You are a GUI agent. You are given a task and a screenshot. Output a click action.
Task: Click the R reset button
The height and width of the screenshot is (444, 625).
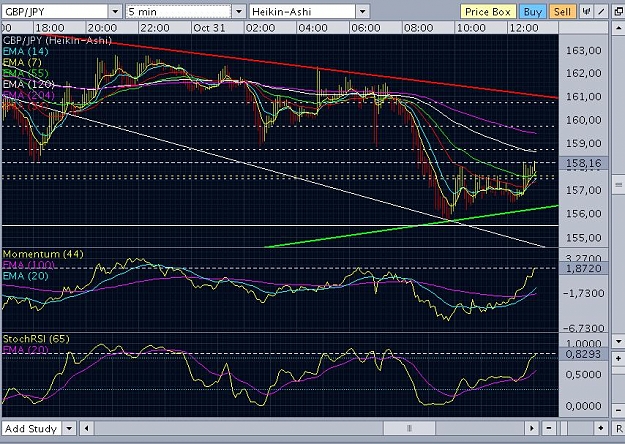tap(619, 428)
